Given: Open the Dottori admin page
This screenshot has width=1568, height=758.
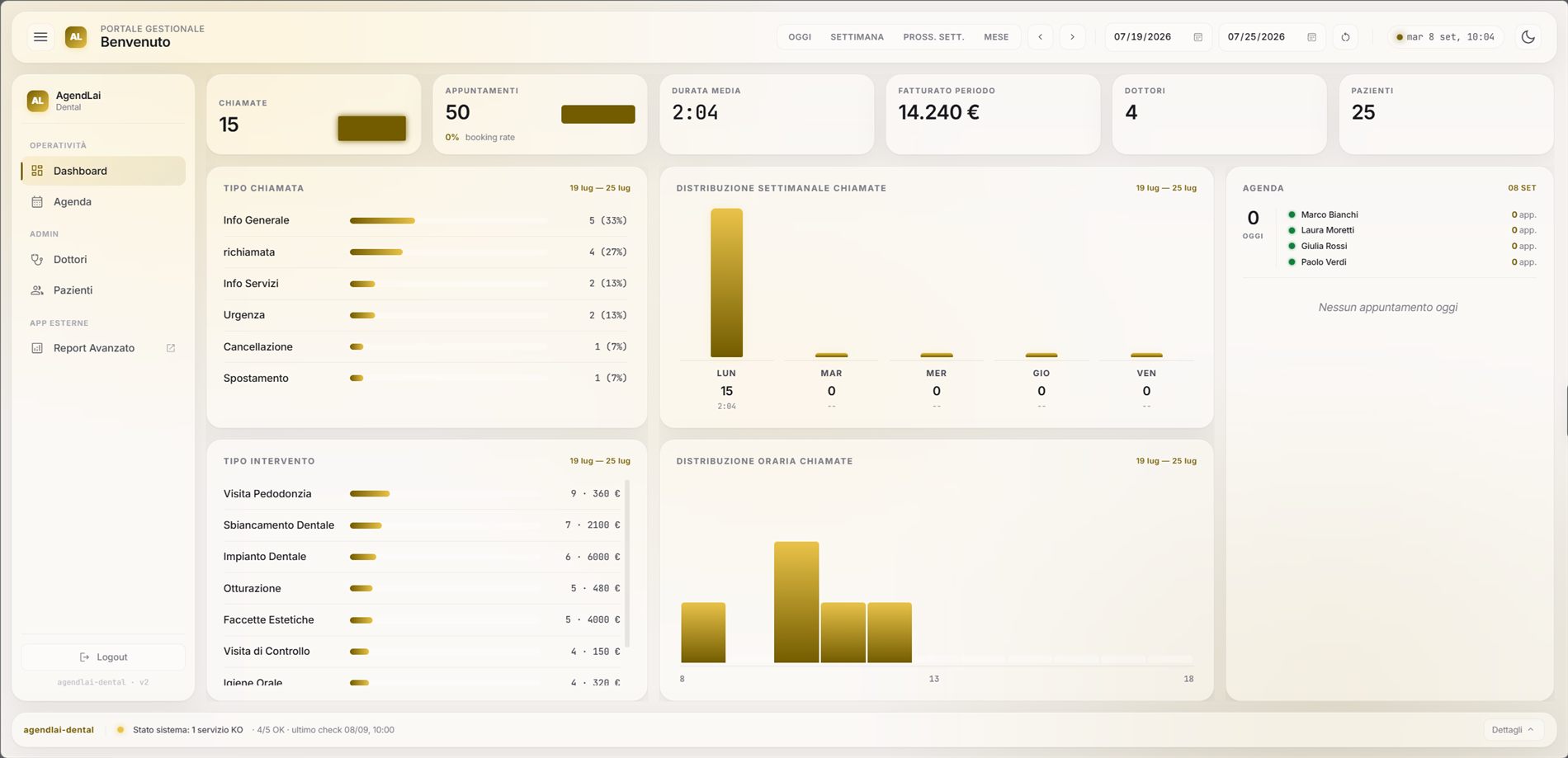Looking at the screenshot, I should pyautogui.click(x=103, y=259).
